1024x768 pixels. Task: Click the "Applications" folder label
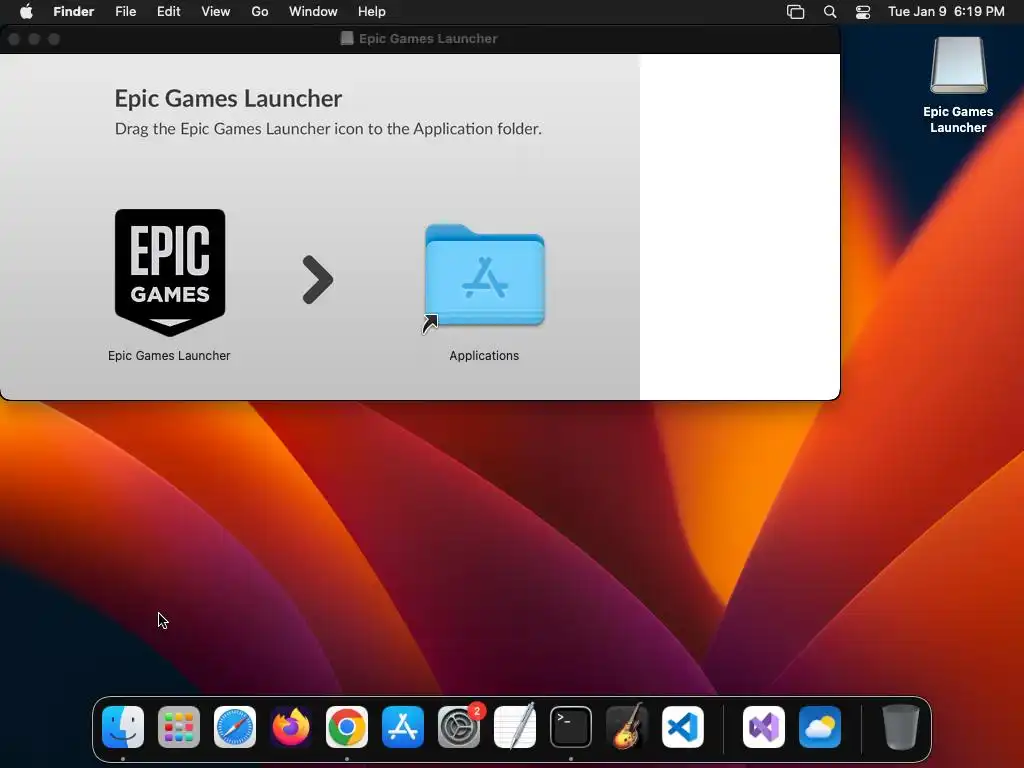coord(484,356)
